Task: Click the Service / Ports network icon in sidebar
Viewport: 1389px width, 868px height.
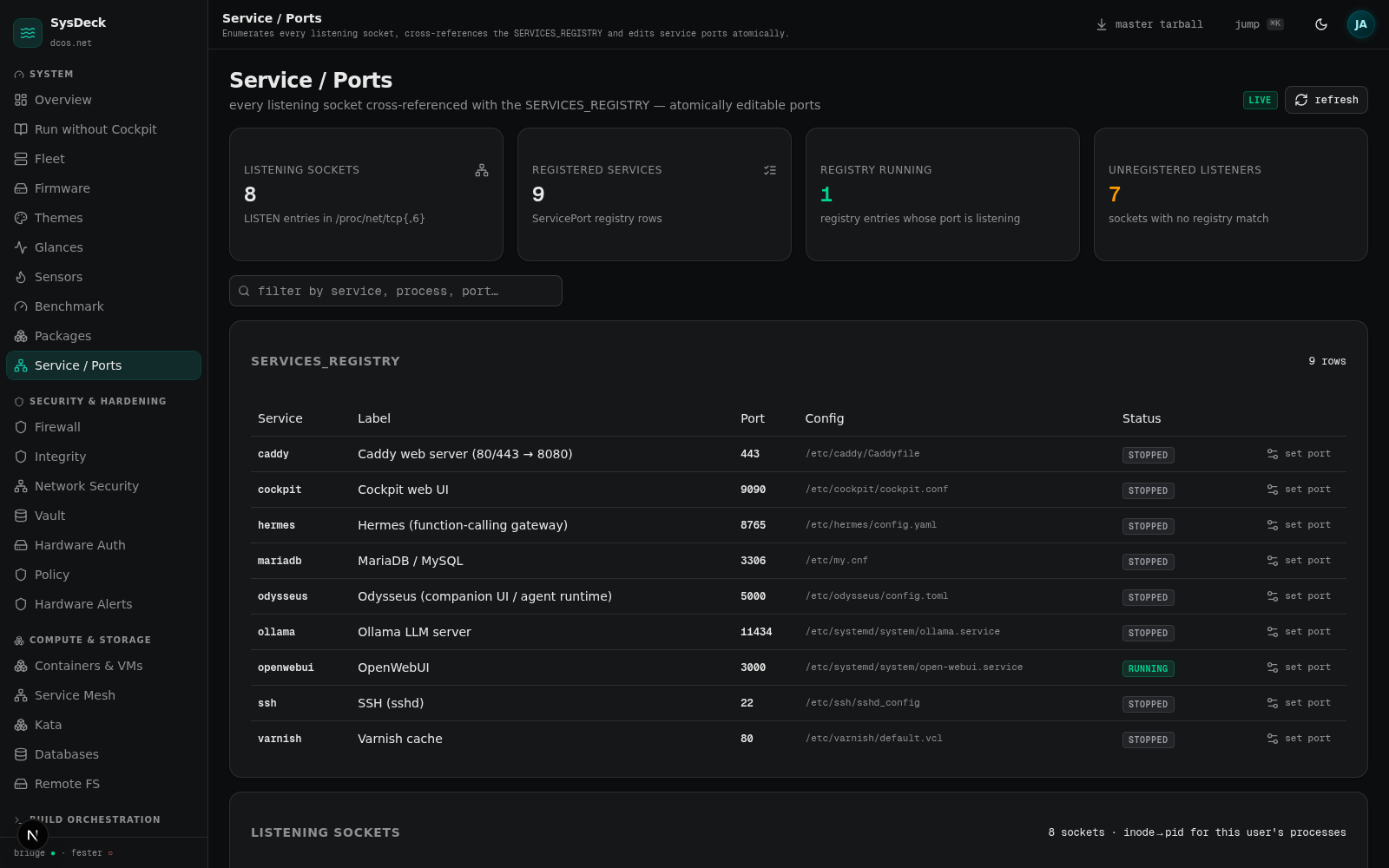Action: tap(21, 365)
